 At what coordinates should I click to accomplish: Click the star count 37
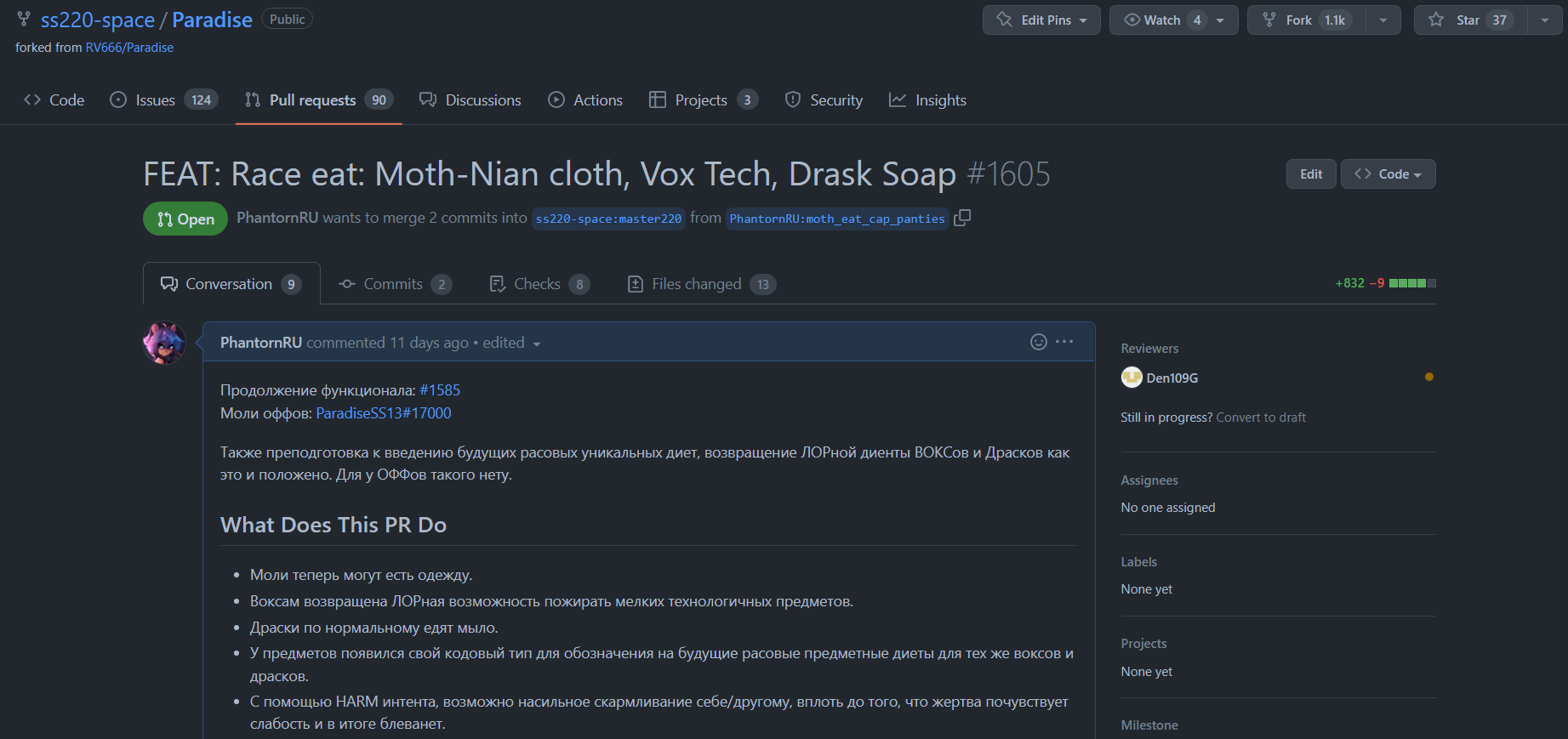click(1499, 20)
